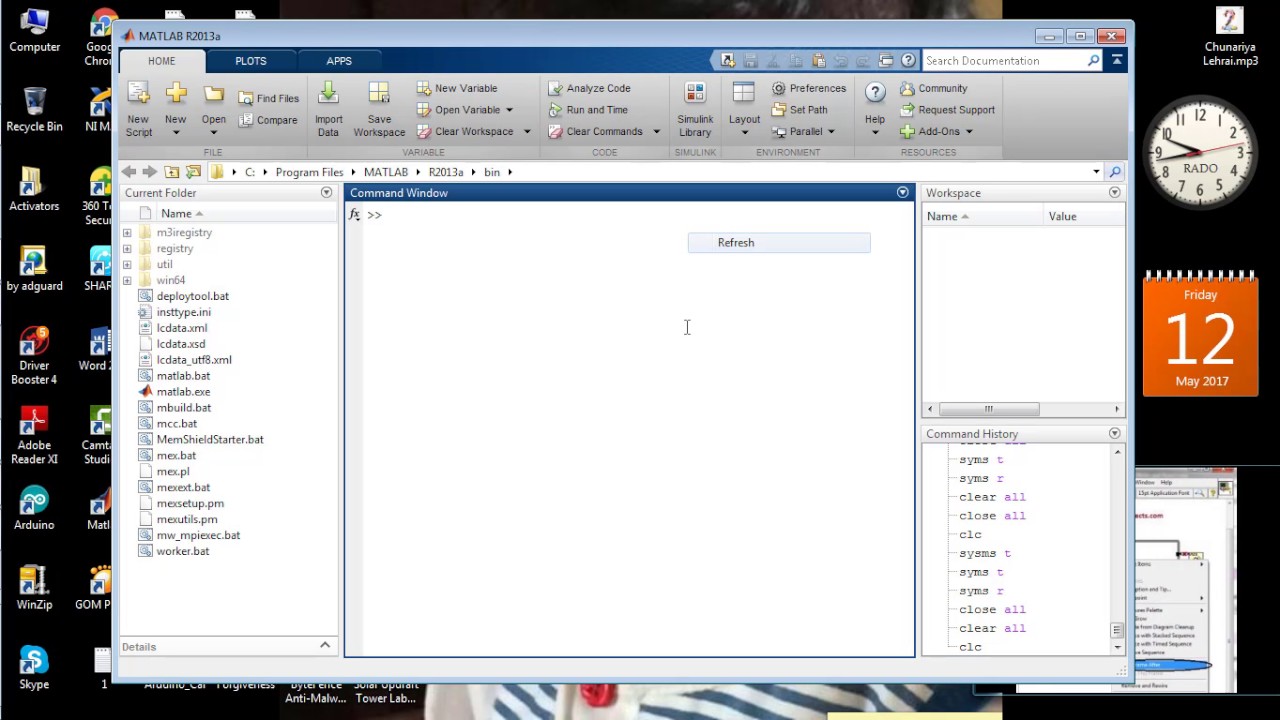
Task: Click the Open folder icon
Action: point(213,94)
